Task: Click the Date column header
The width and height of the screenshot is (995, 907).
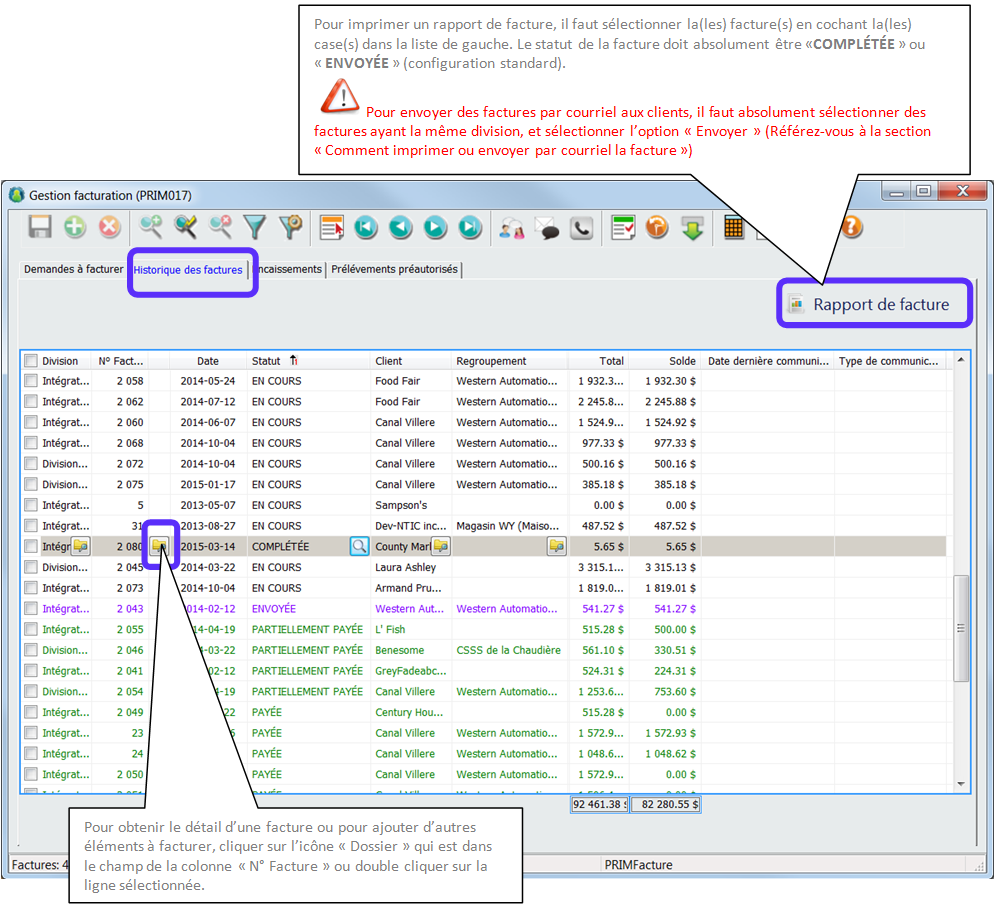Action: click(208, 361)
